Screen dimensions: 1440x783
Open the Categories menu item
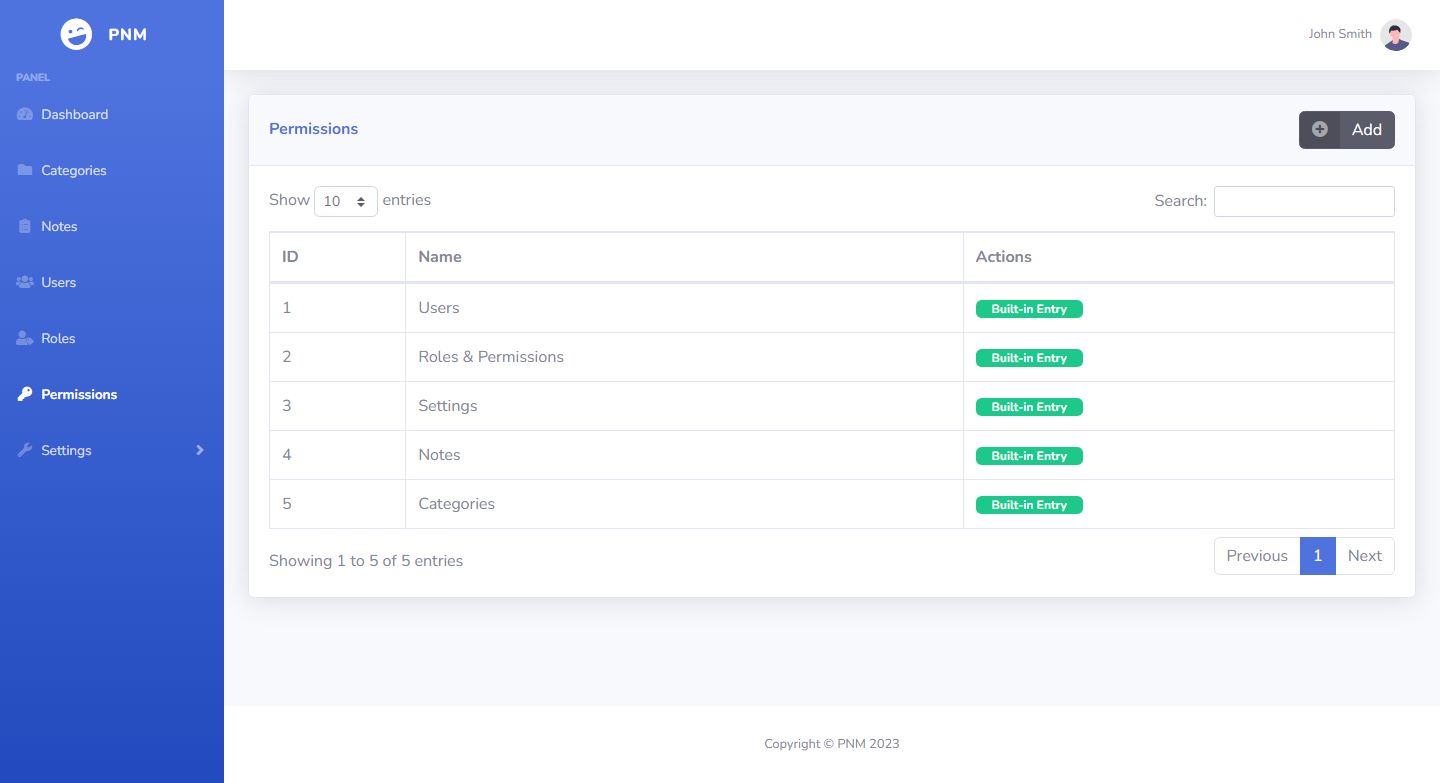73,170
